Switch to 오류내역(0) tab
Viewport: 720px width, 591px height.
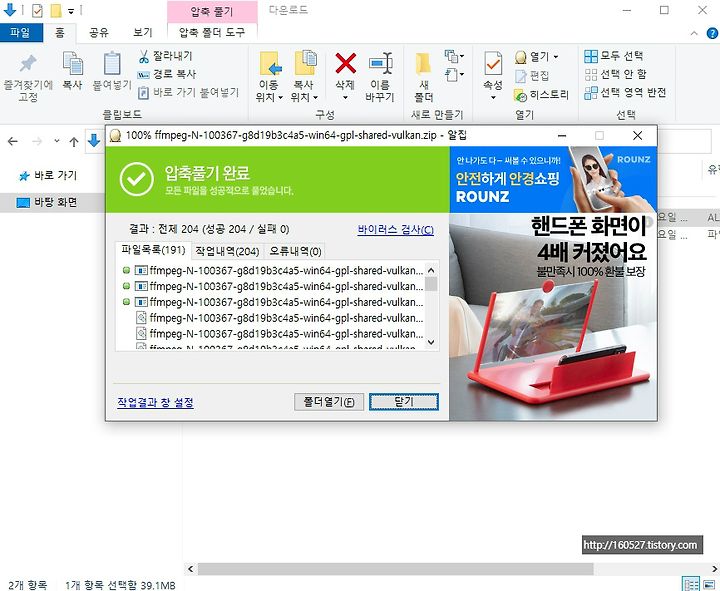tap(295, 251)
